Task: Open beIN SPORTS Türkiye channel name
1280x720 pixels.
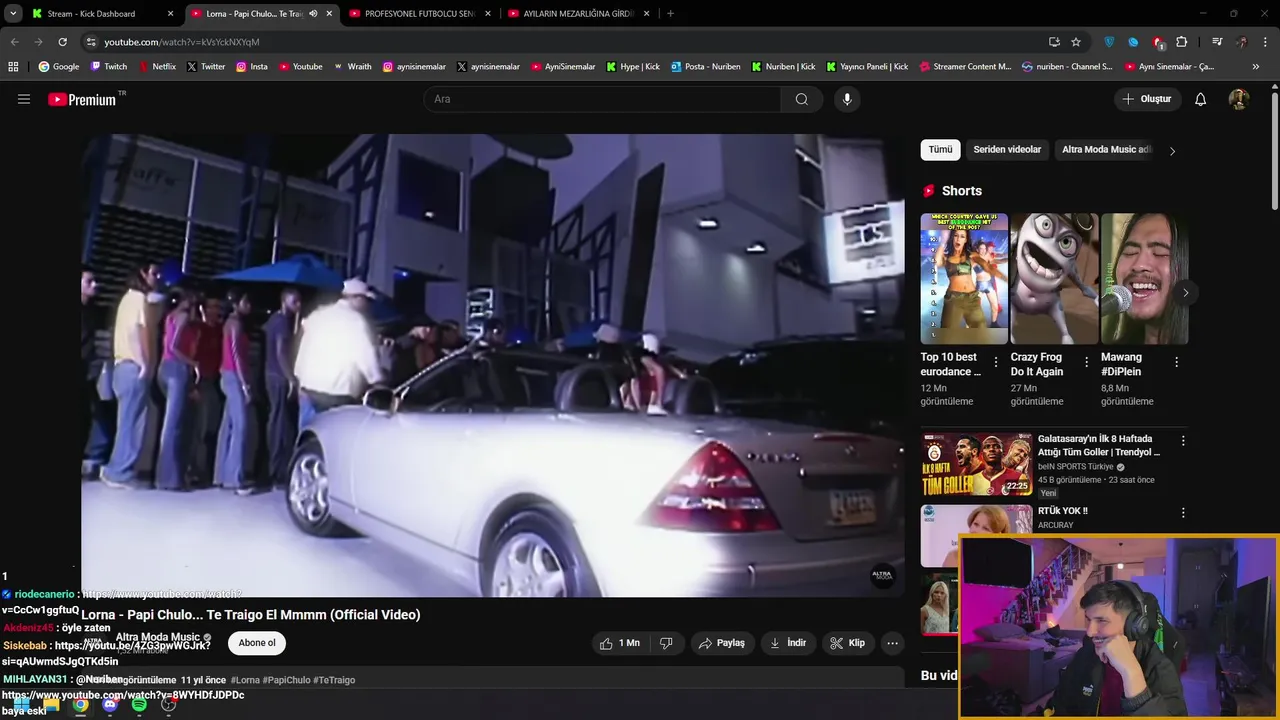Action: (x=1075, y=467)
